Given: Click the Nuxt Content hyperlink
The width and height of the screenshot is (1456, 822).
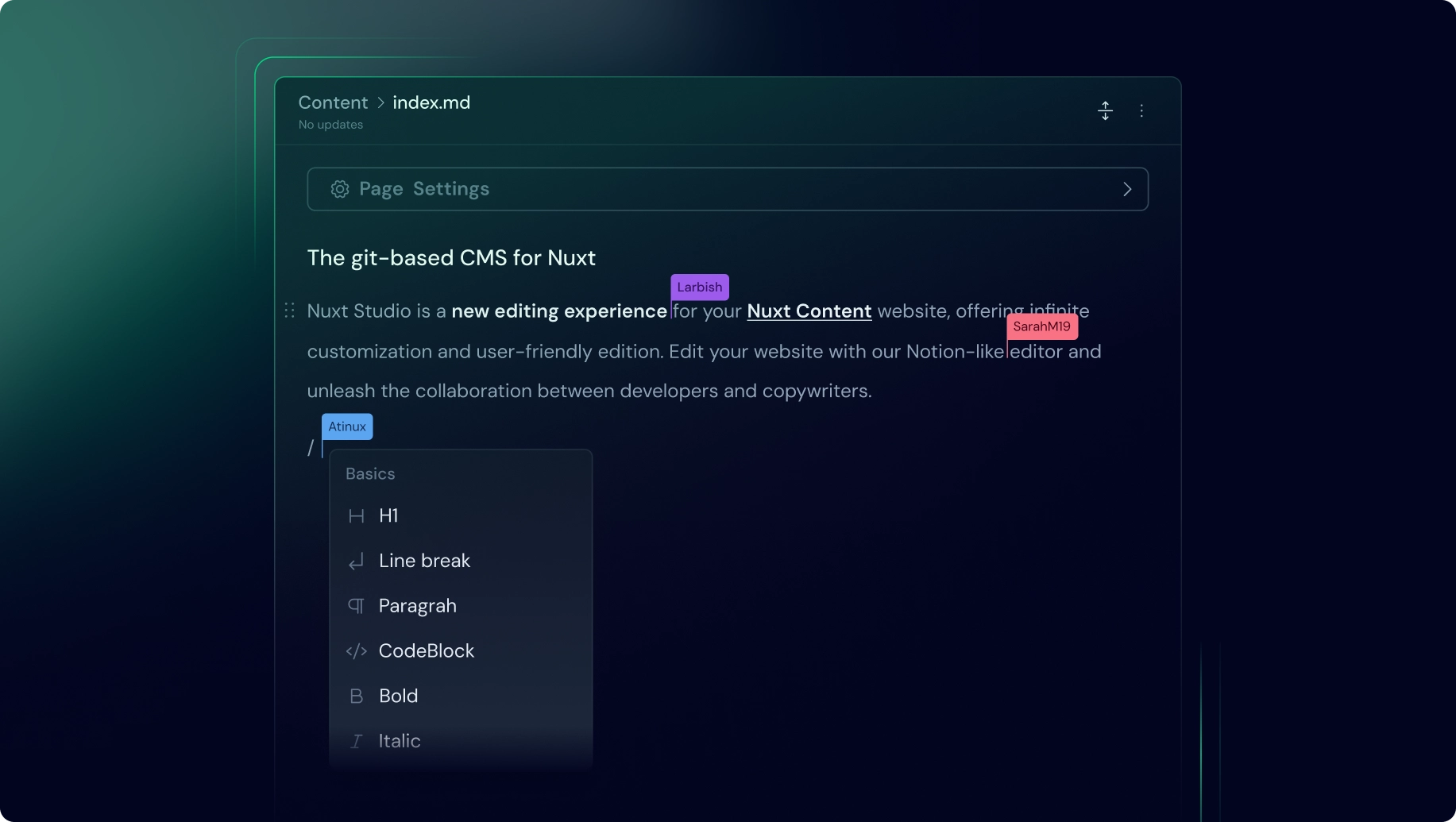Looking at the screenshot, I should click(809, 311).
